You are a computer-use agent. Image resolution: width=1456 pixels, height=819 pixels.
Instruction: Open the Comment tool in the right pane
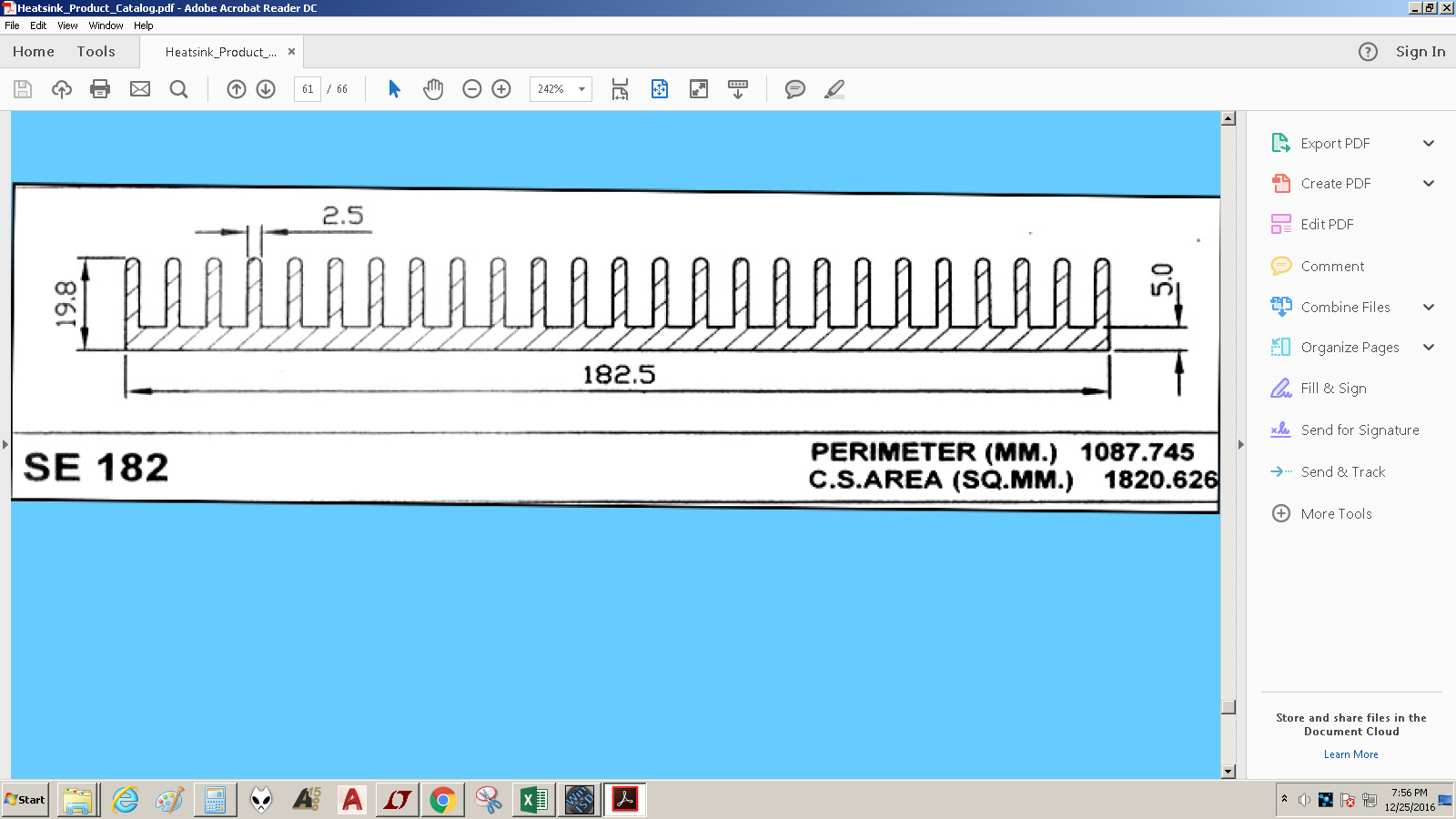[1318, 266]
